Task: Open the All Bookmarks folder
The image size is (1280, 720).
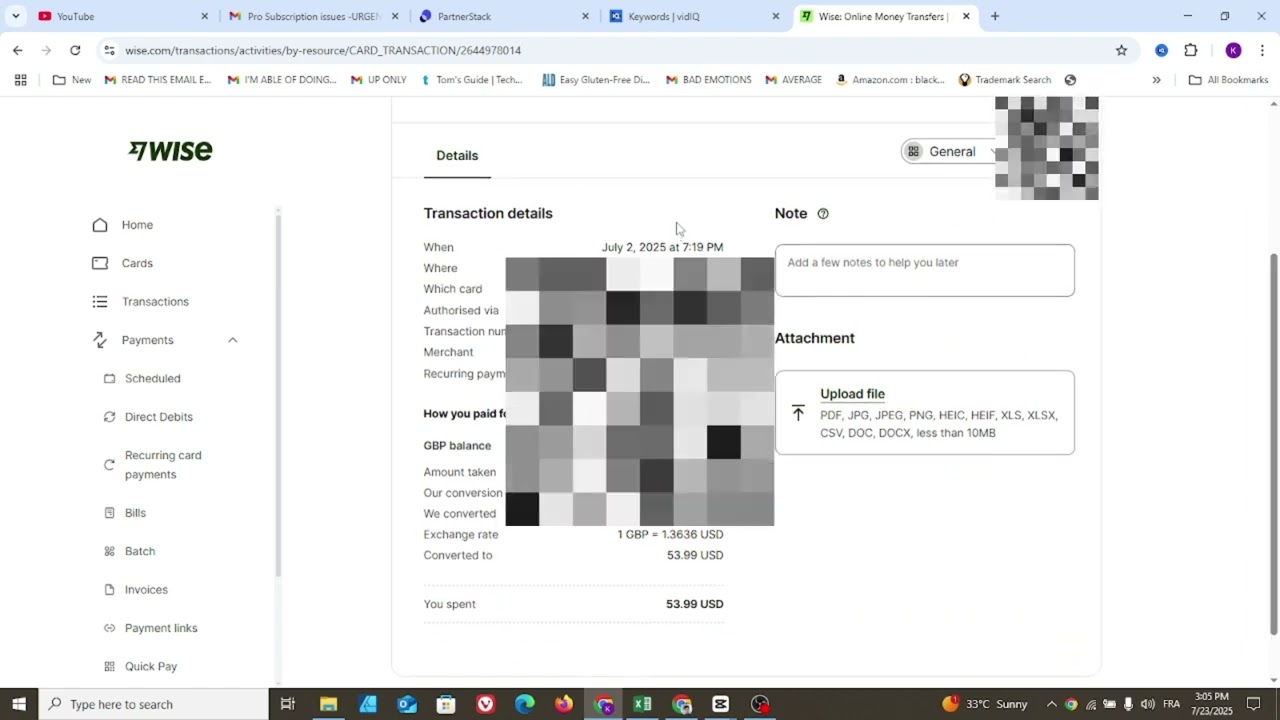Action: [x=1228, y=80]
